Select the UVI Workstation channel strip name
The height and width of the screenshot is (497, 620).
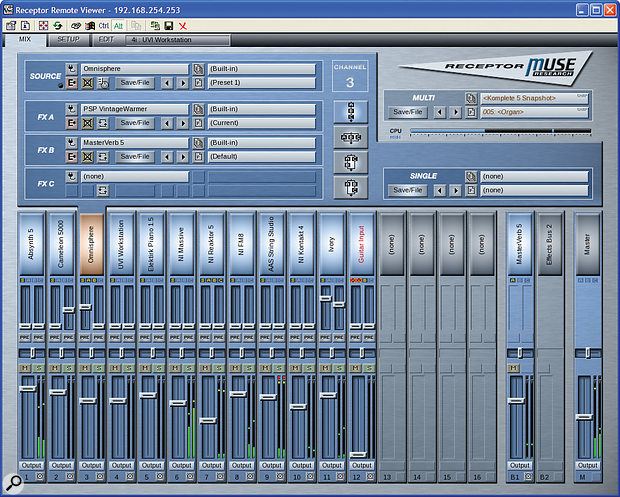[x=122, y=244]
